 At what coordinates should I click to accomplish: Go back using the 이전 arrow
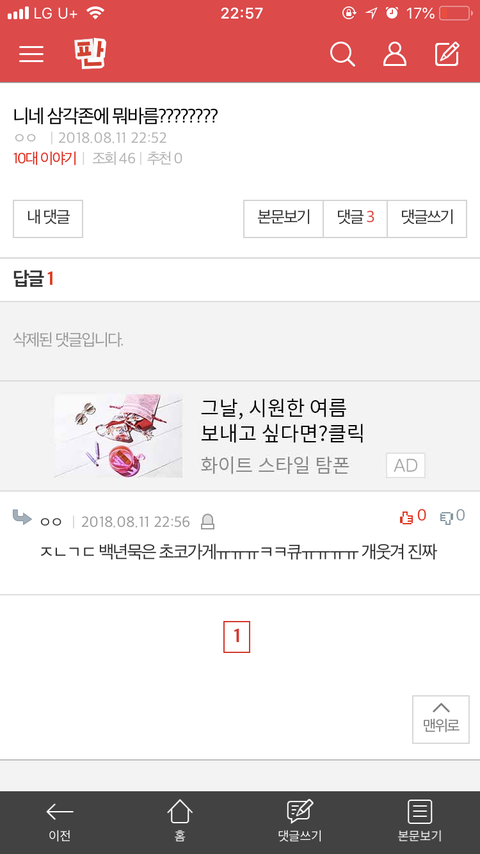pos(59,822)
